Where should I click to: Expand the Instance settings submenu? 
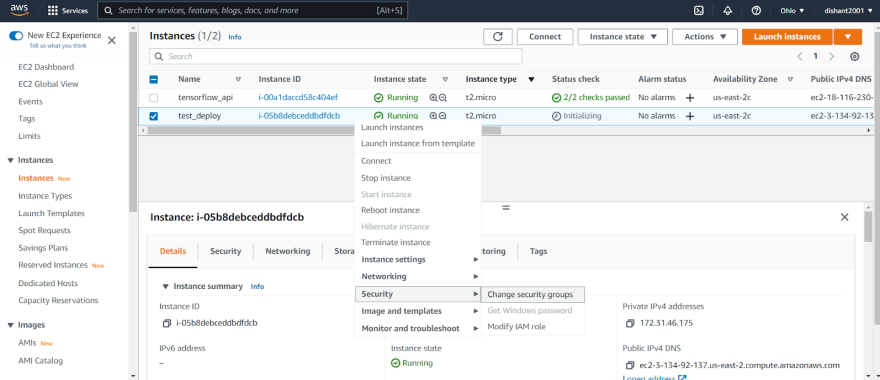point(418,259)
